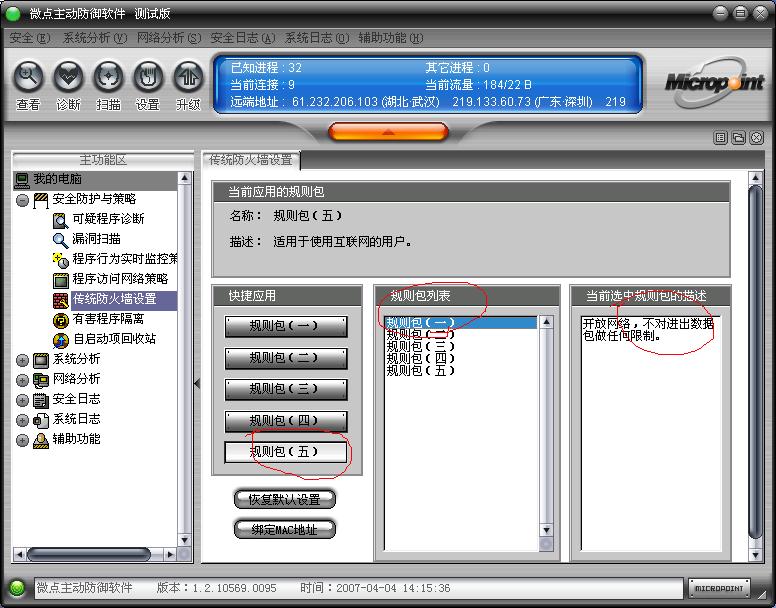
Task: Click the 升级 upgrade arrow icon
Action: (188, 77)
